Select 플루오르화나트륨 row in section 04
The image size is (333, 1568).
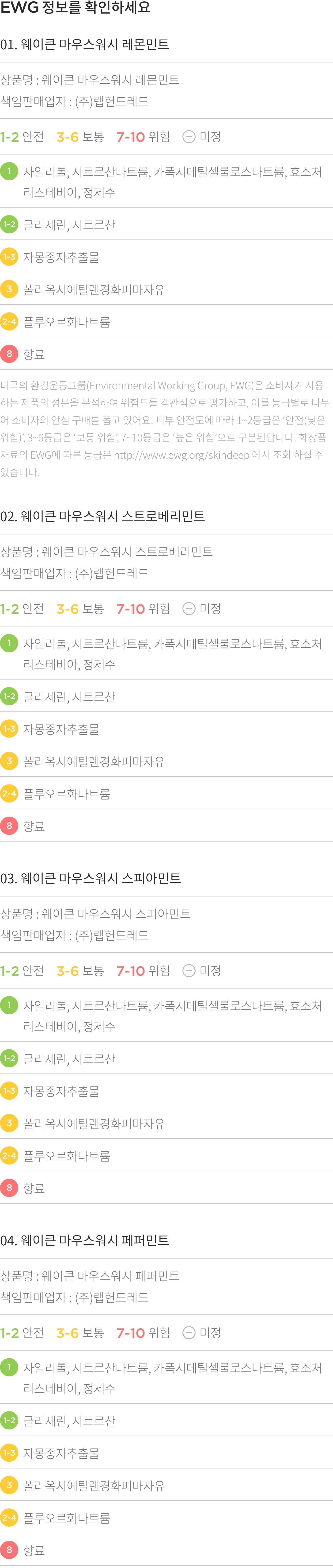(166, 1518)
